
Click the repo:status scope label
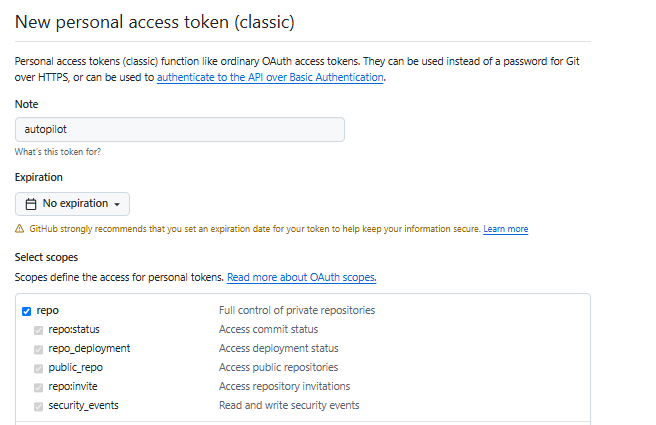point(74,330)
